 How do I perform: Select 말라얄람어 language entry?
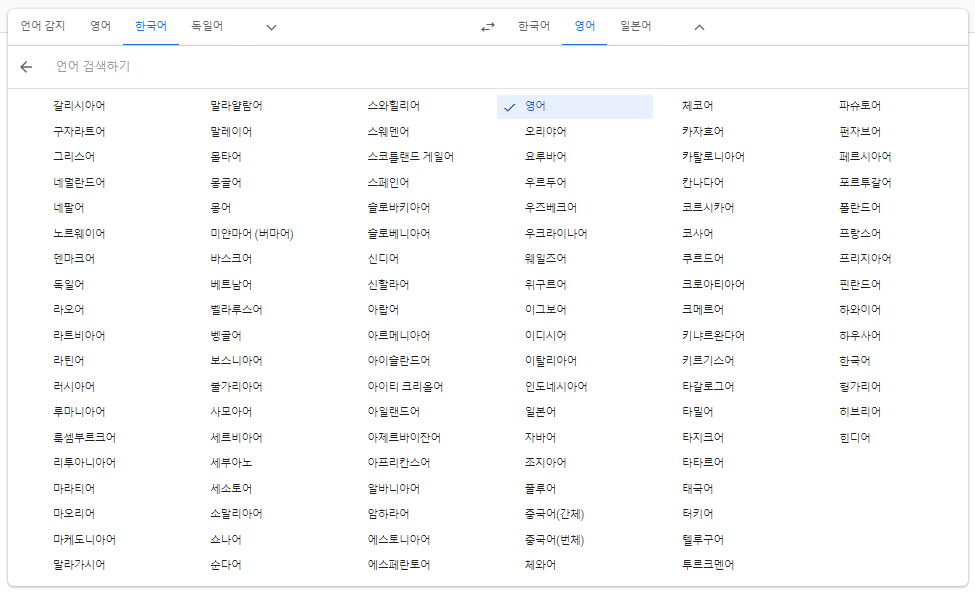click(236, 106)
